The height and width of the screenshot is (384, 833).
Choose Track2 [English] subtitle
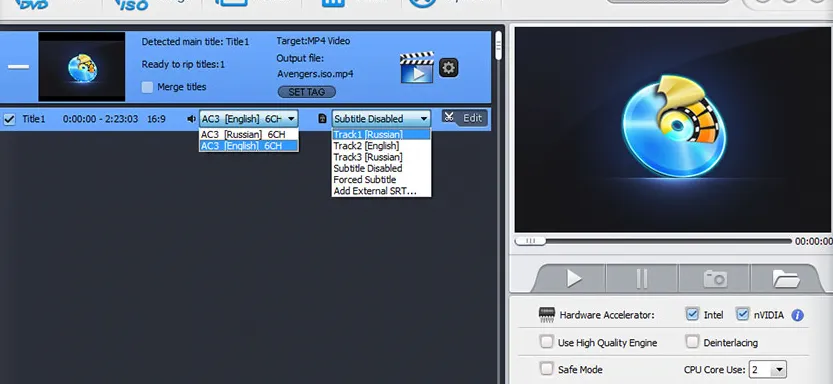tap(381, 146)
